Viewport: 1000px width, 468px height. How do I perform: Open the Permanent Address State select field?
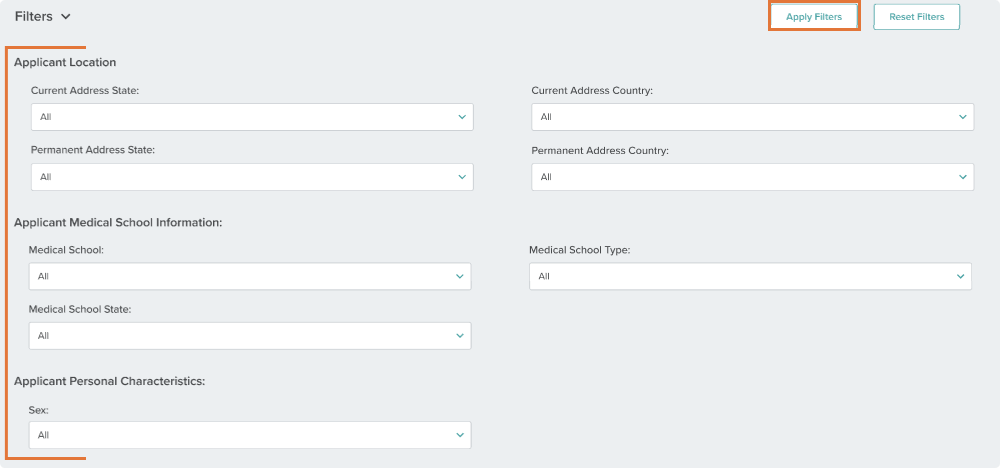point(252,177)
